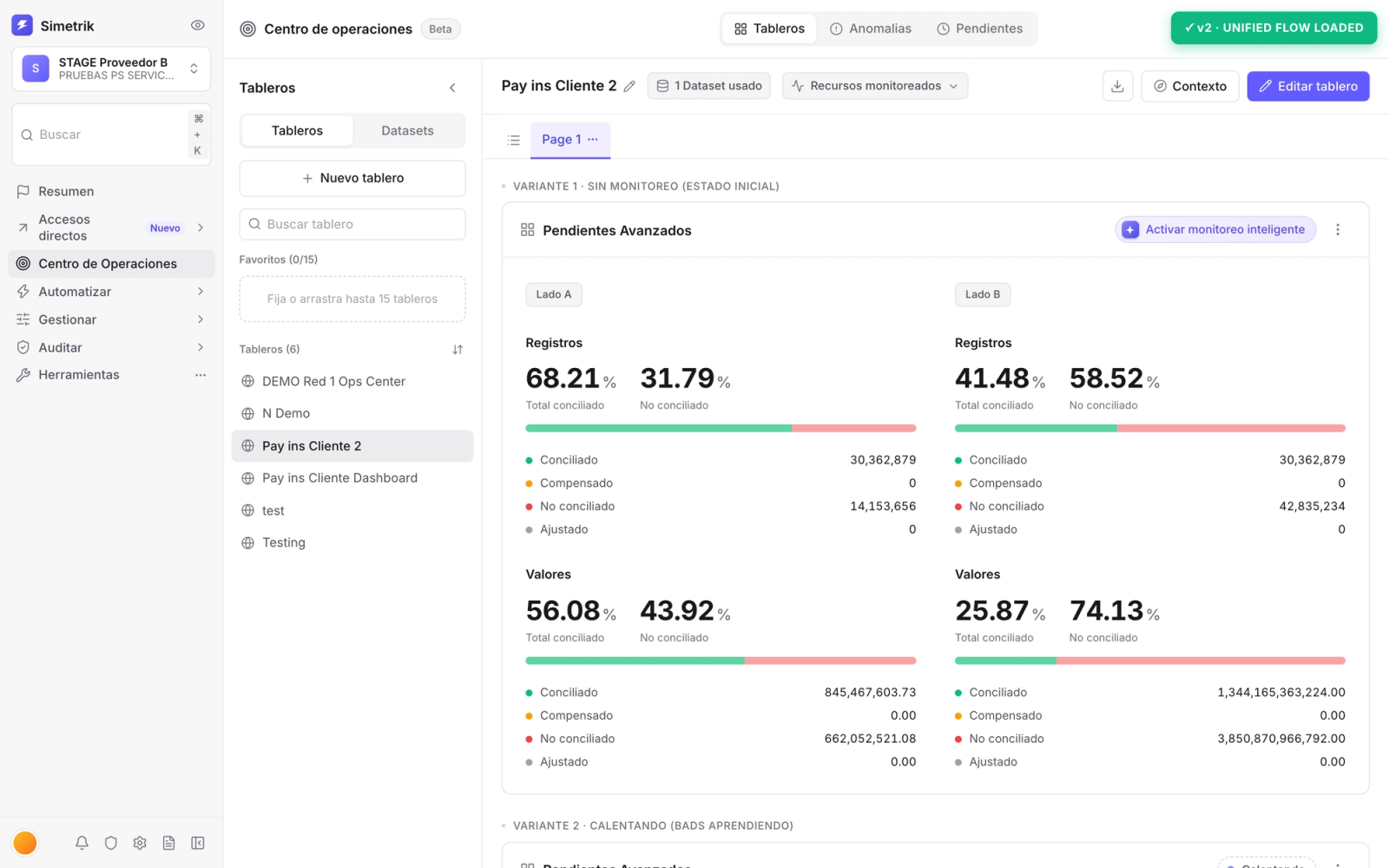The height and width of the screenshot is (868, 1389).
Task: Open the document icon in bottom bar
Action: (168, 843)
